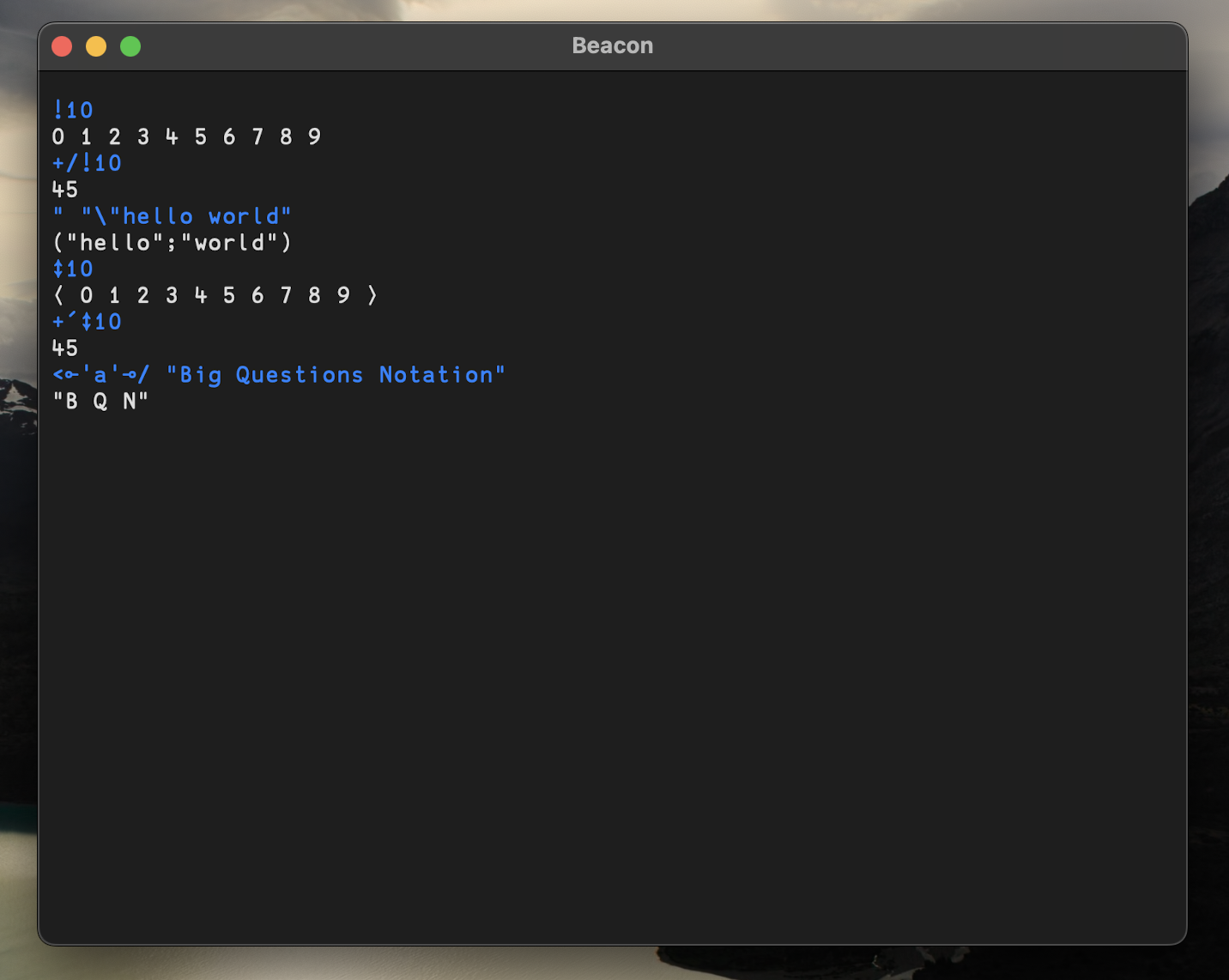Screen dimensions: 1229x980
Task: Minimize the Beacon window with yellow button
Action: 96,46
